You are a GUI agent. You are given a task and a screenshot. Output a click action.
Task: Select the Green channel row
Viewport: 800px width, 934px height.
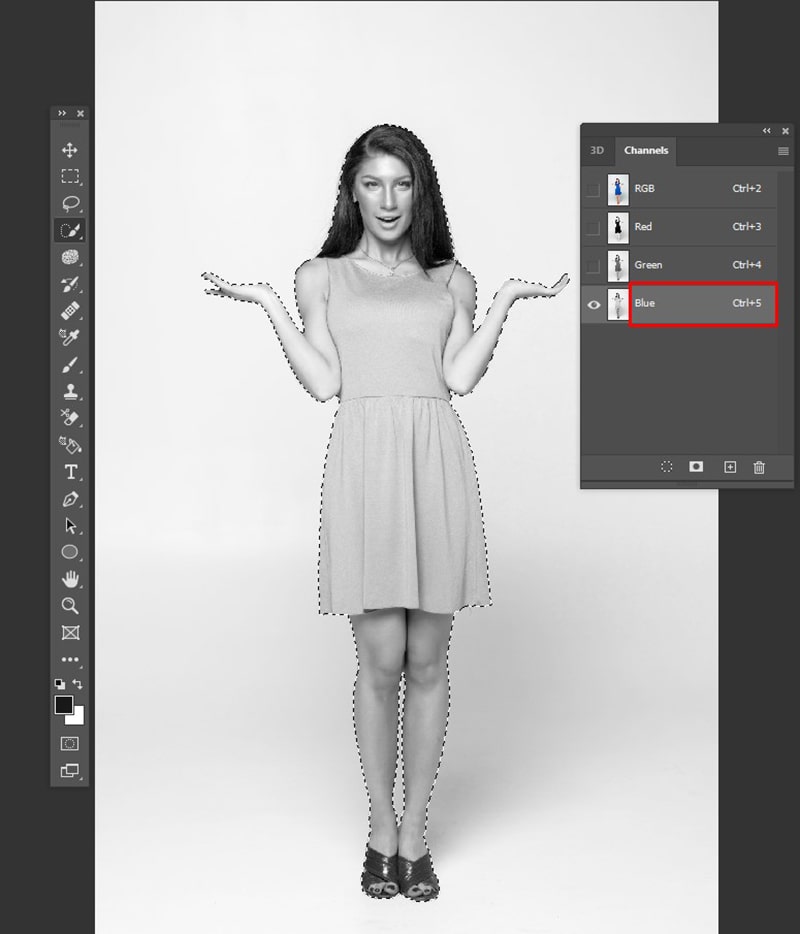(679, 265)
